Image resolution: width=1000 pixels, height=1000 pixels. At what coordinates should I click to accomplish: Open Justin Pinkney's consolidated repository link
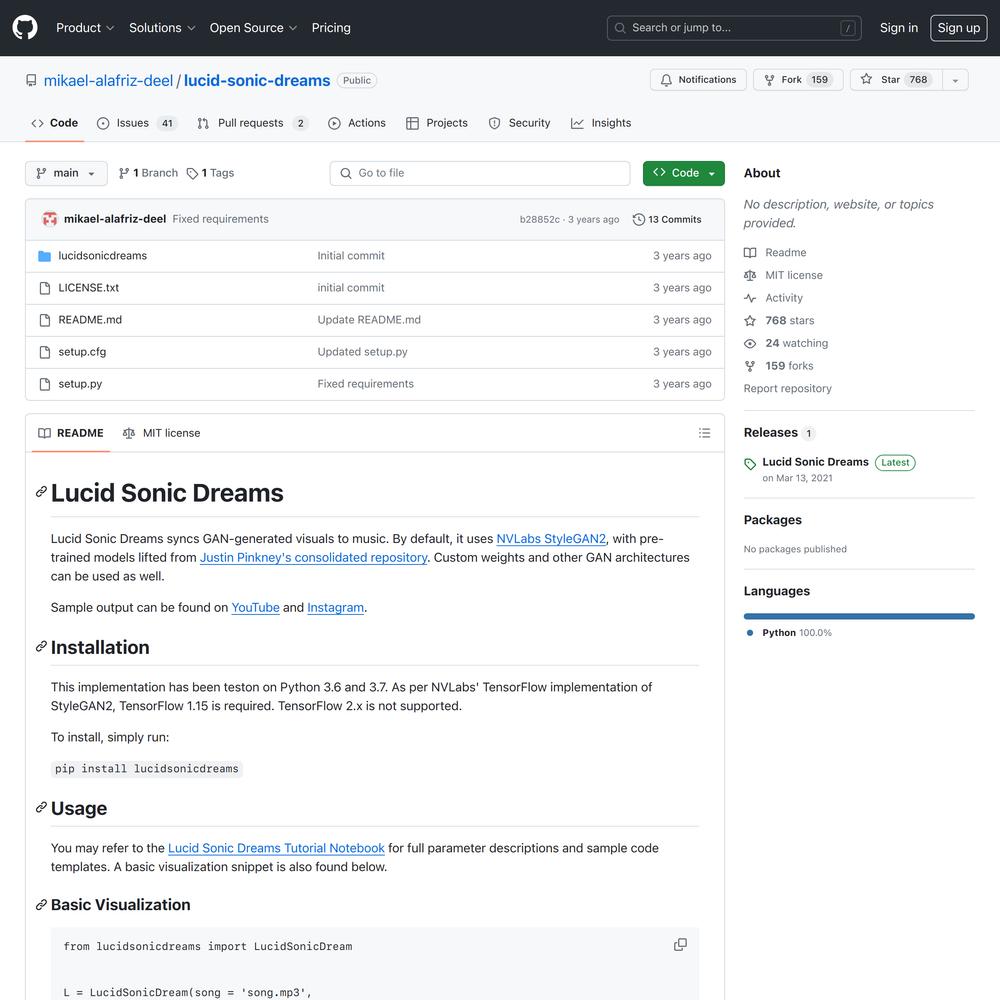click(313, 557)
